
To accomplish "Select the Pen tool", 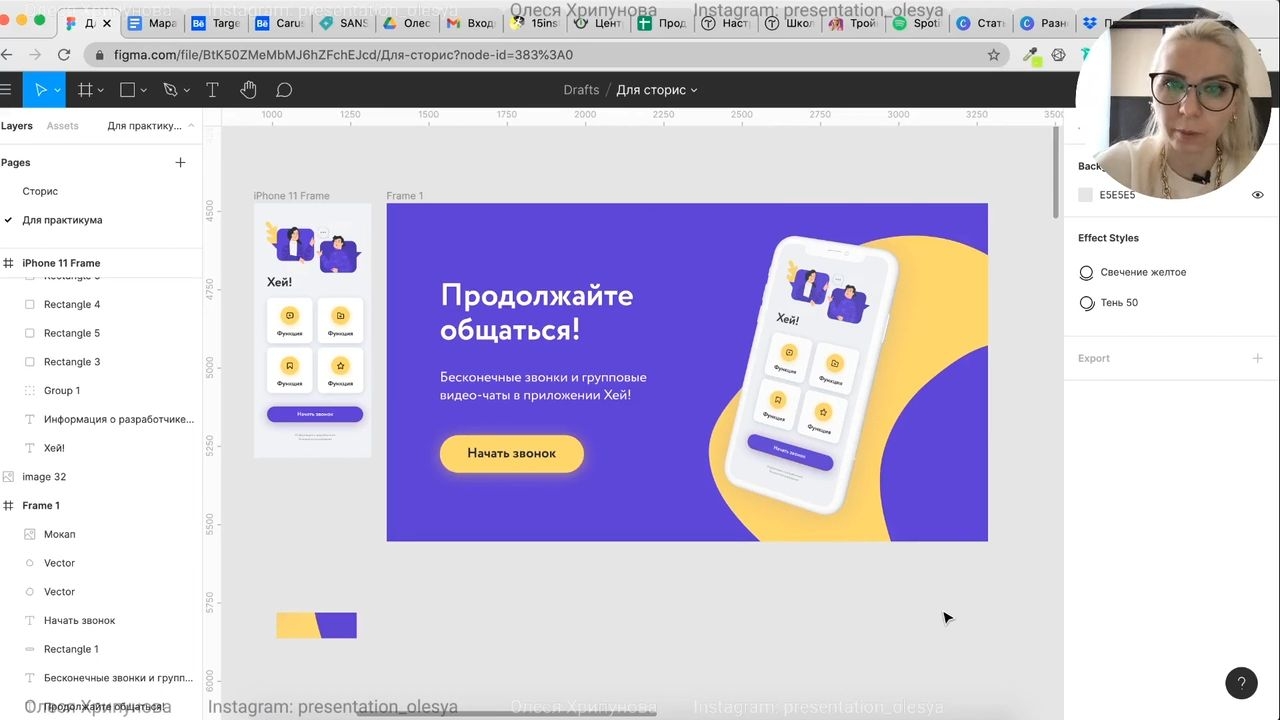I will [x=170, y=90].
